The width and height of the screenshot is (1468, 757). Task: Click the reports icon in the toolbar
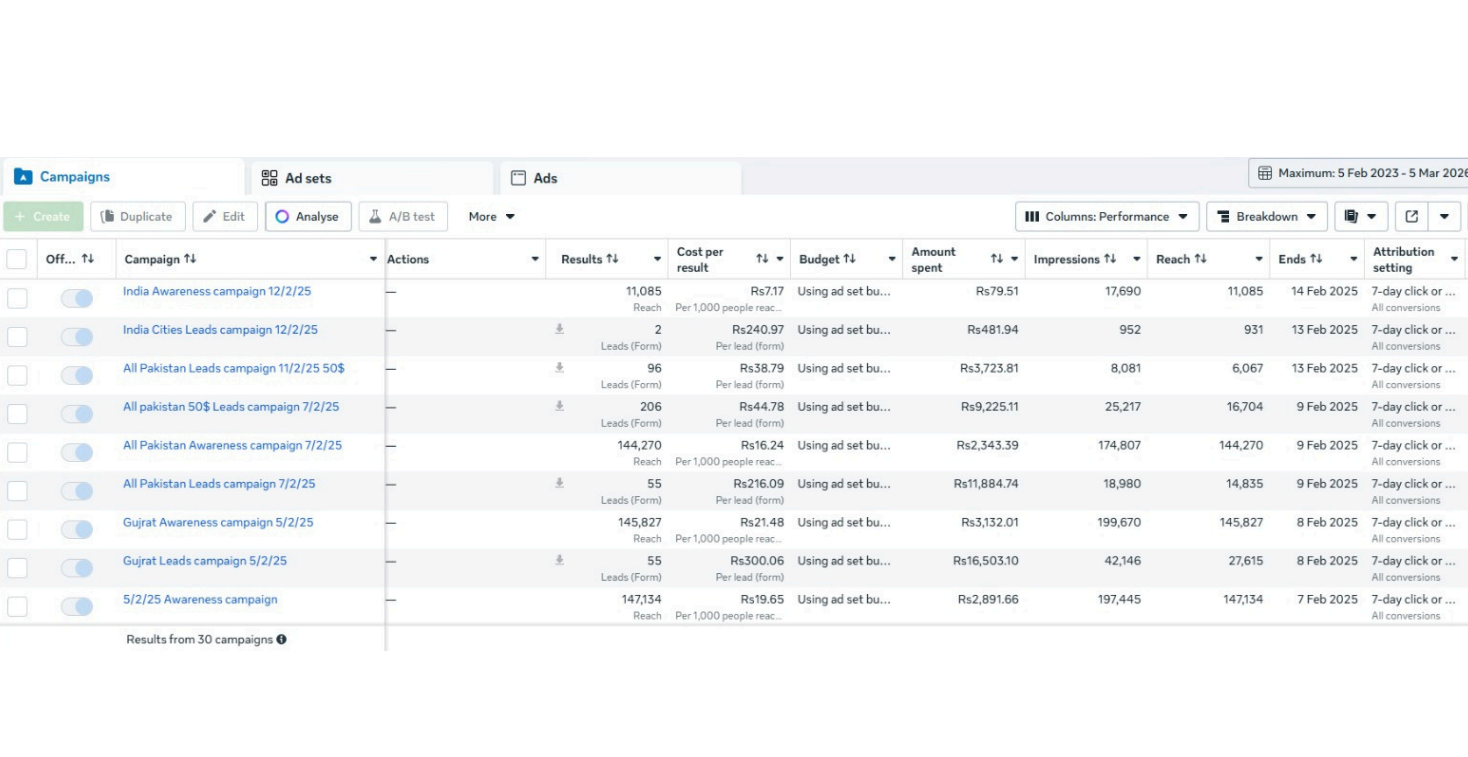point(1351,217)
